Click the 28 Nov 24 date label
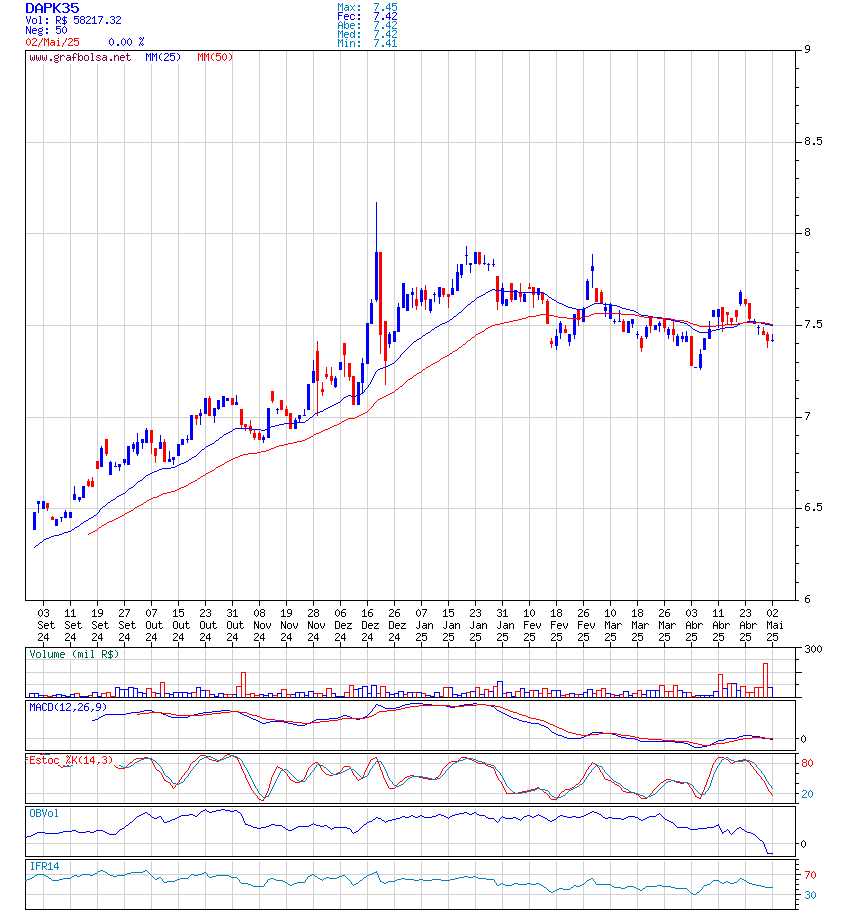Viewport: 850px width, 920px height. 314,625
